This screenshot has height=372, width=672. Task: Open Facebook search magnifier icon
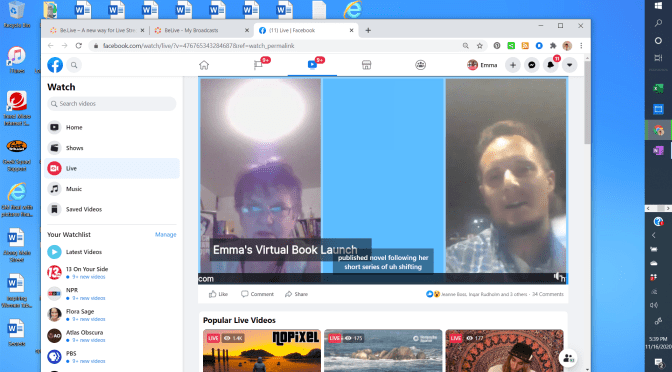pos(74,65)
